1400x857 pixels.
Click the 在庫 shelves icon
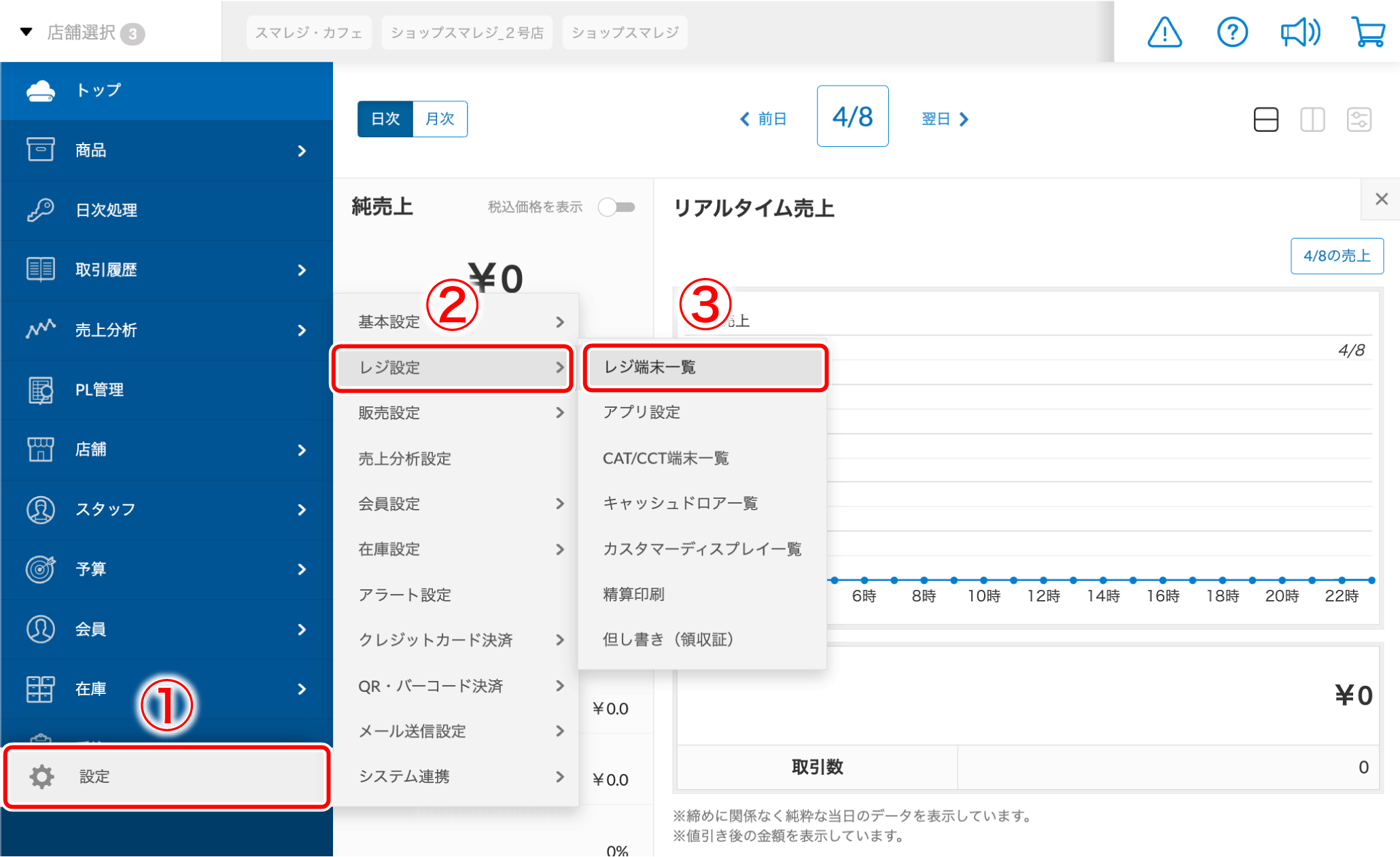click(41, 689)
